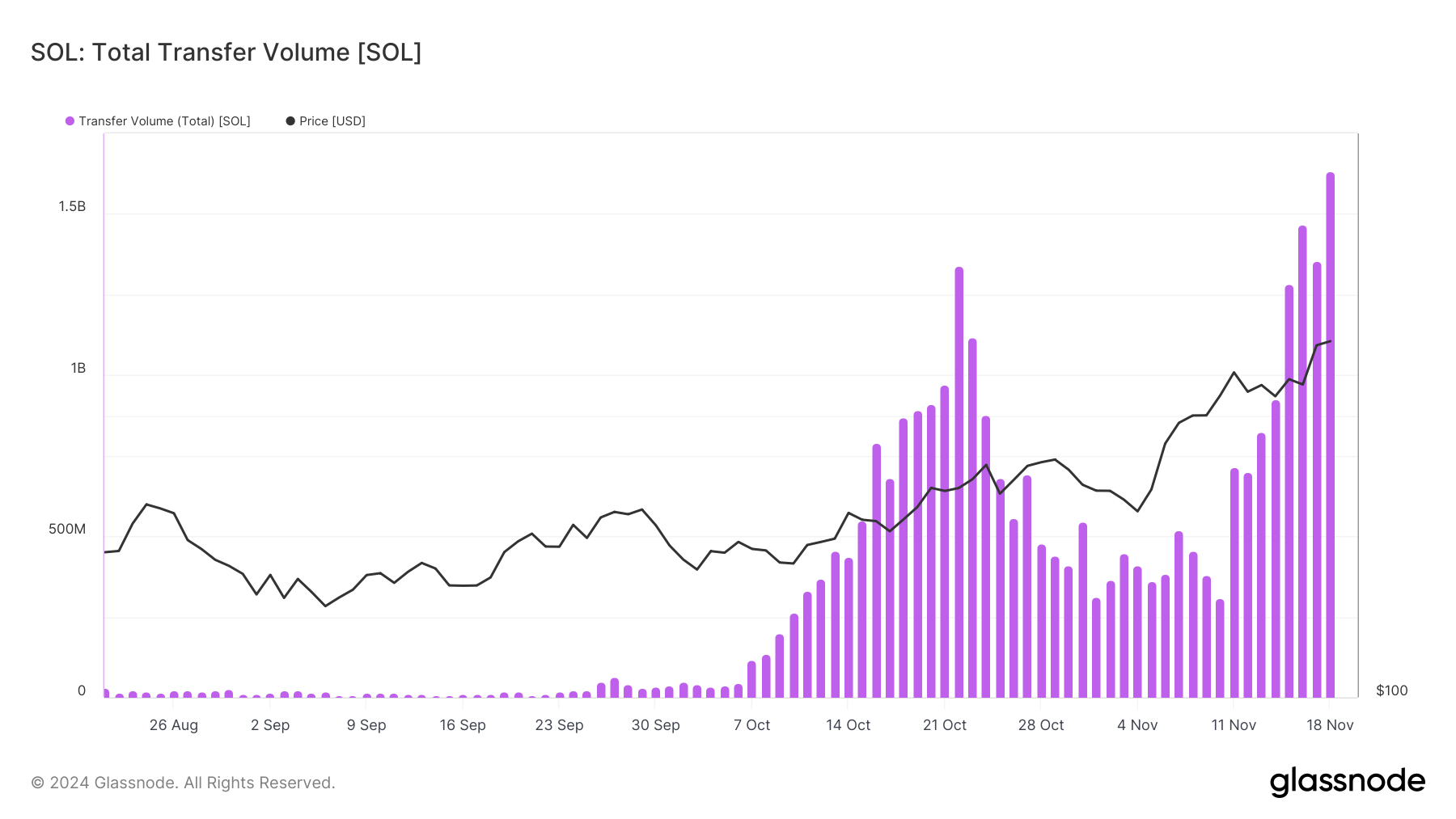Click the 18 Nov x-axis date label
The image size is (1456, 819).
pyautogui.click(x=1329, y=725)
